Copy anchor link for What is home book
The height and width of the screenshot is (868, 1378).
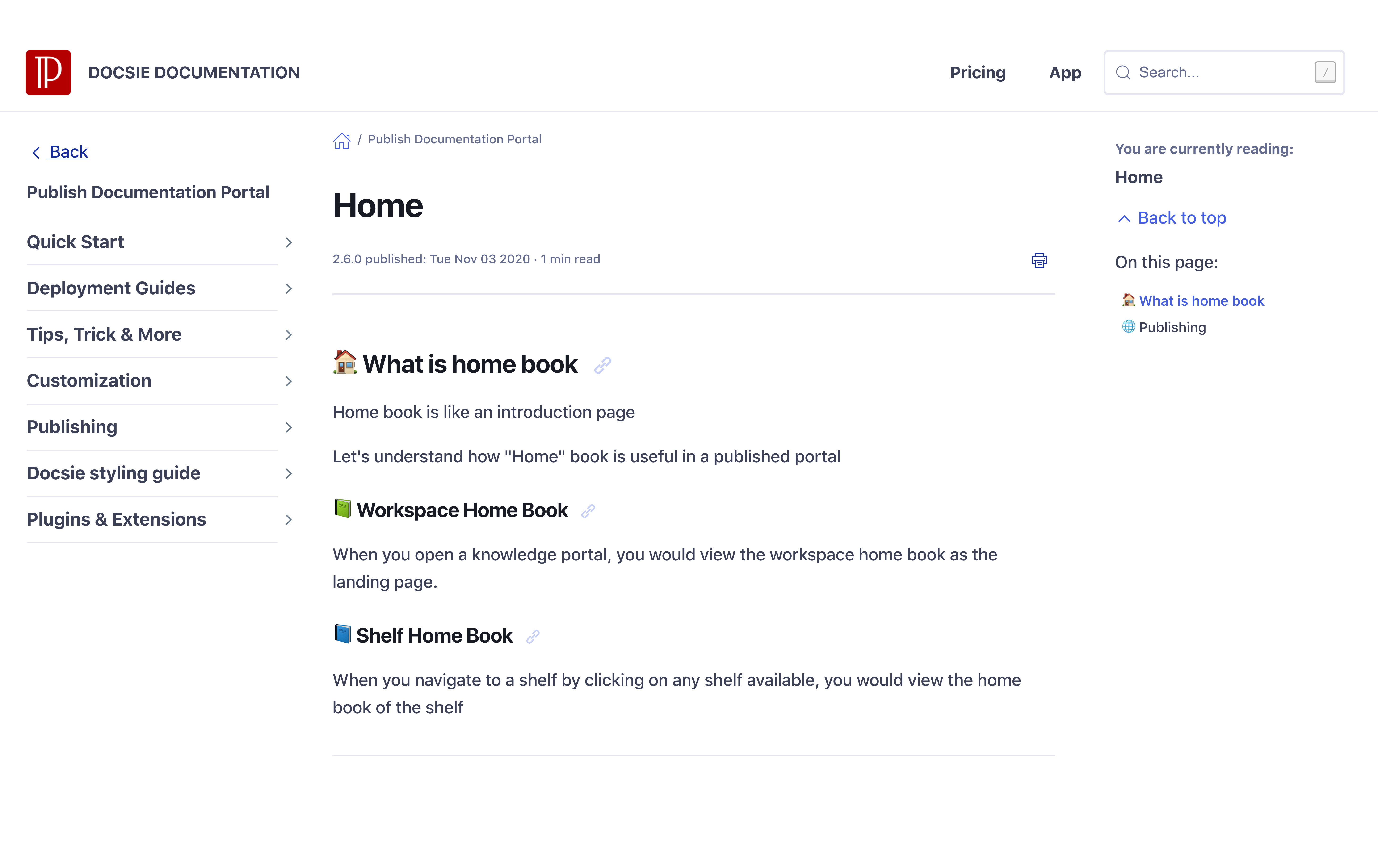coord(603,365)
